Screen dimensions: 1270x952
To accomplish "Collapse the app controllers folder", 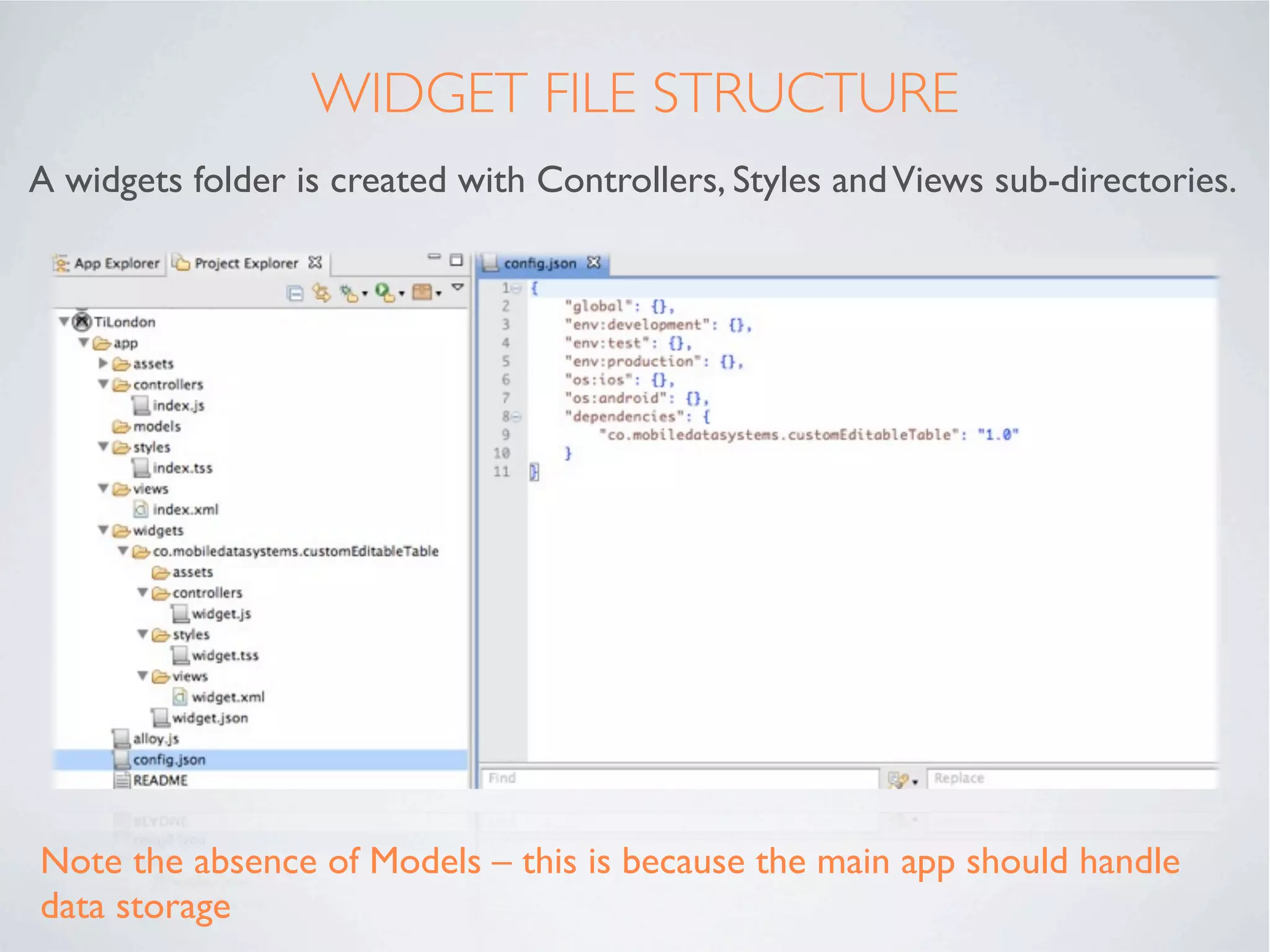I will 104,384.
